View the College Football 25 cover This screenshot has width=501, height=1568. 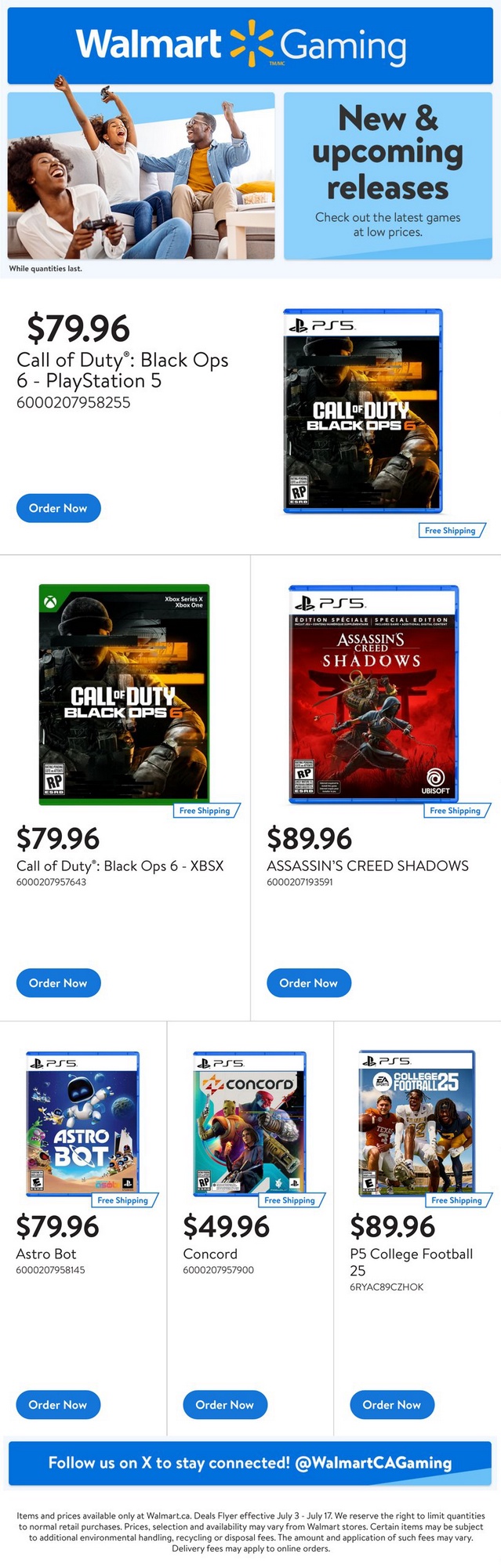click(416, 1123)
